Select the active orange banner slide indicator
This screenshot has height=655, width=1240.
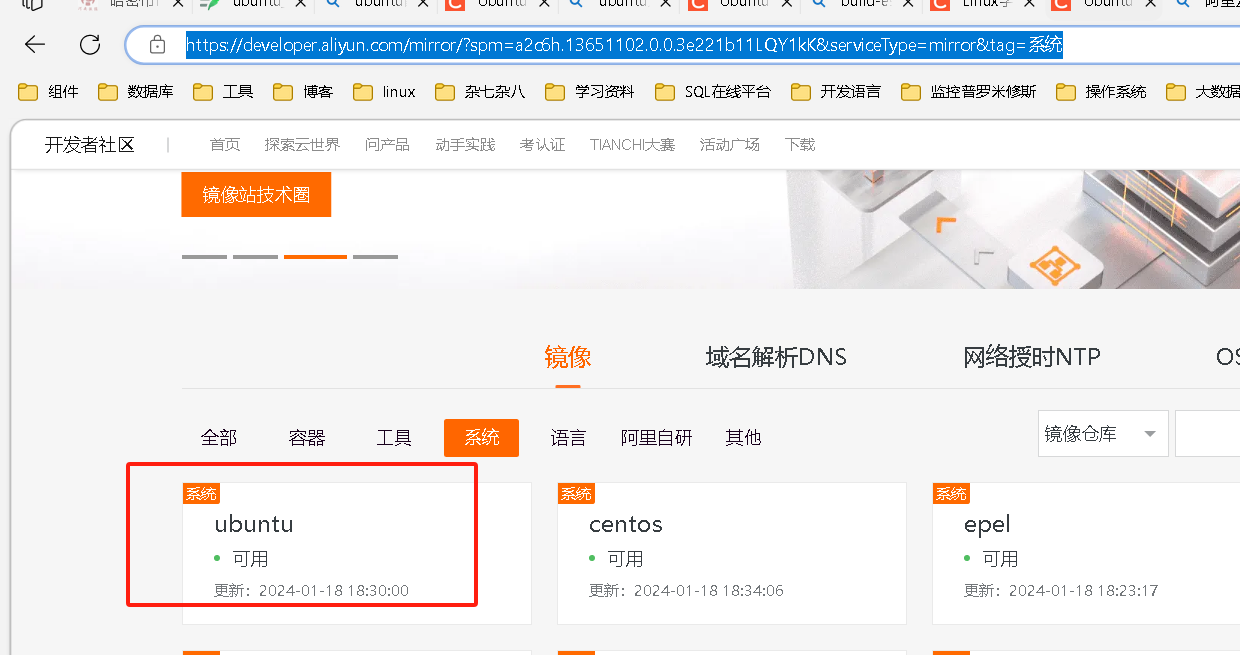(x=315, y=257)
